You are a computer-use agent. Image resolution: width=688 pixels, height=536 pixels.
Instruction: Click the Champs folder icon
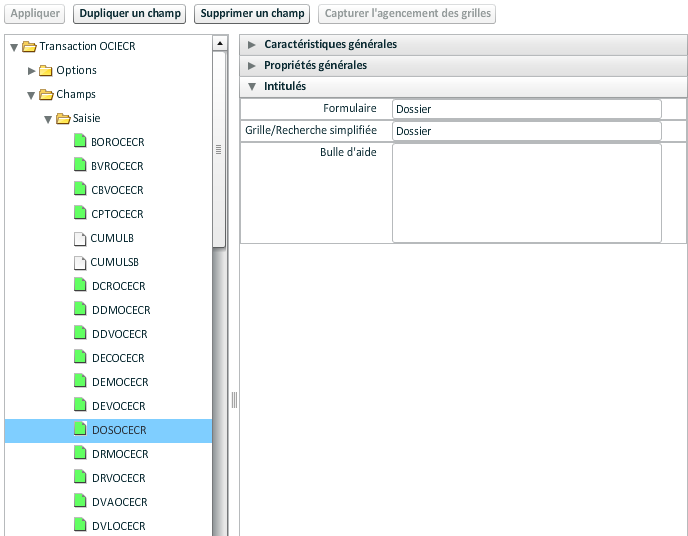pos(46,94)
